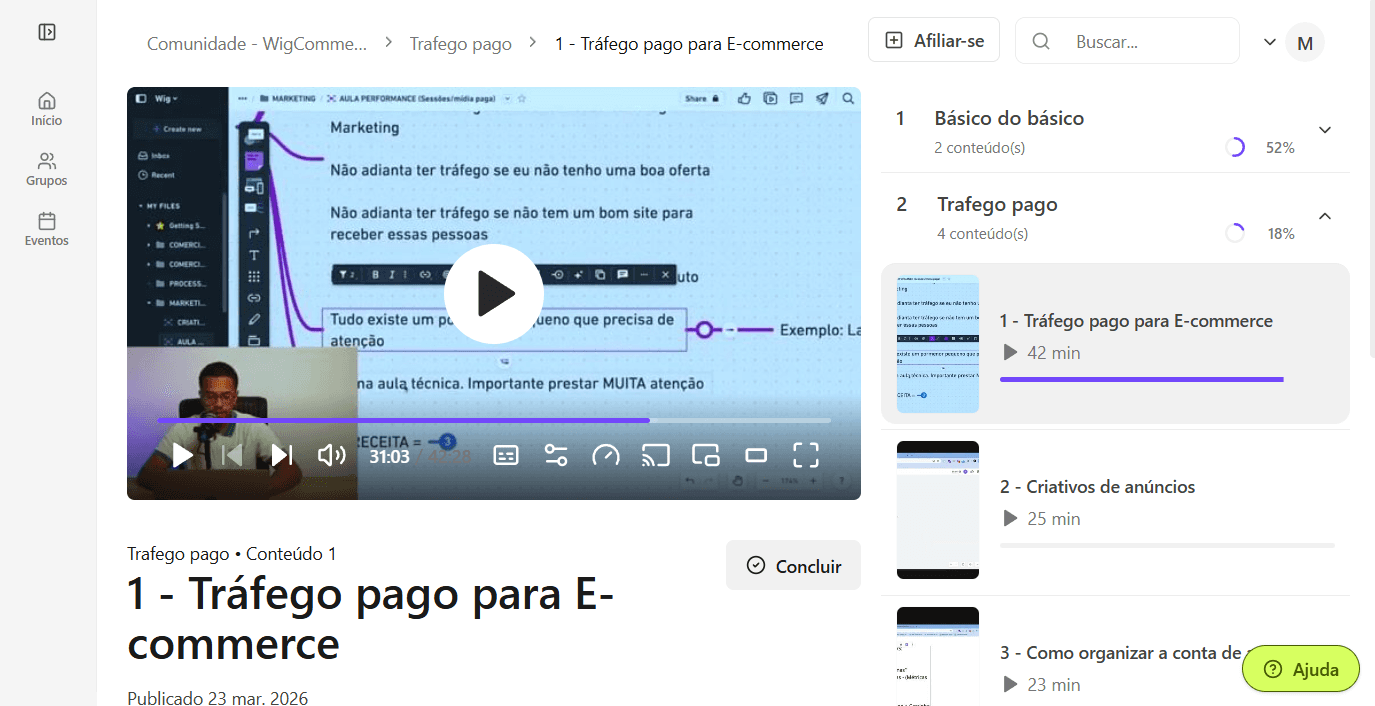Screen dimensions: 1375x706
Task: Open the user avatar M menu
Action: click(x=1305, y=42)
